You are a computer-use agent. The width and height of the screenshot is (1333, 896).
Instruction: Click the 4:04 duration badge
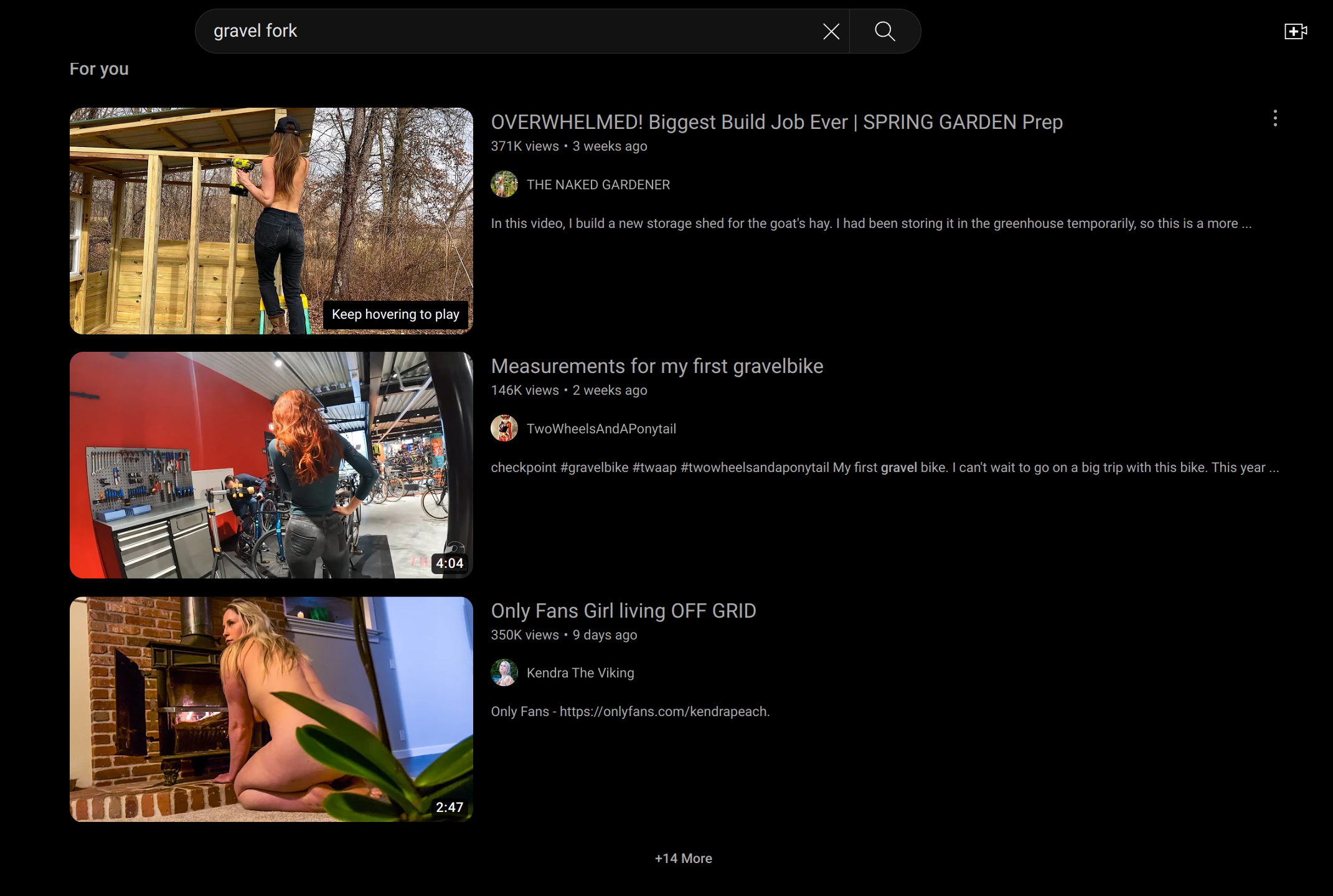449,564
